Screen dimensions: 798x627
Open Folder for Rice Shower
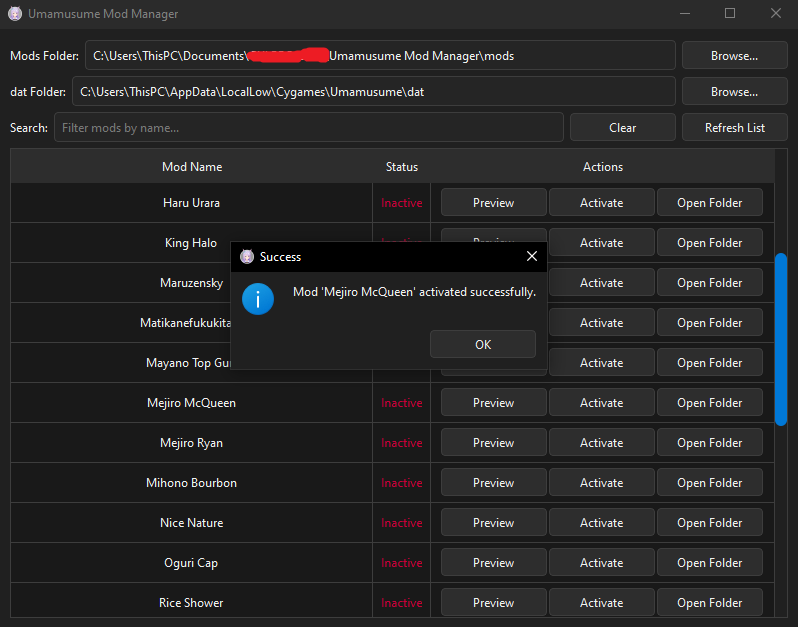pyautogui.click(x=709, y=603)
